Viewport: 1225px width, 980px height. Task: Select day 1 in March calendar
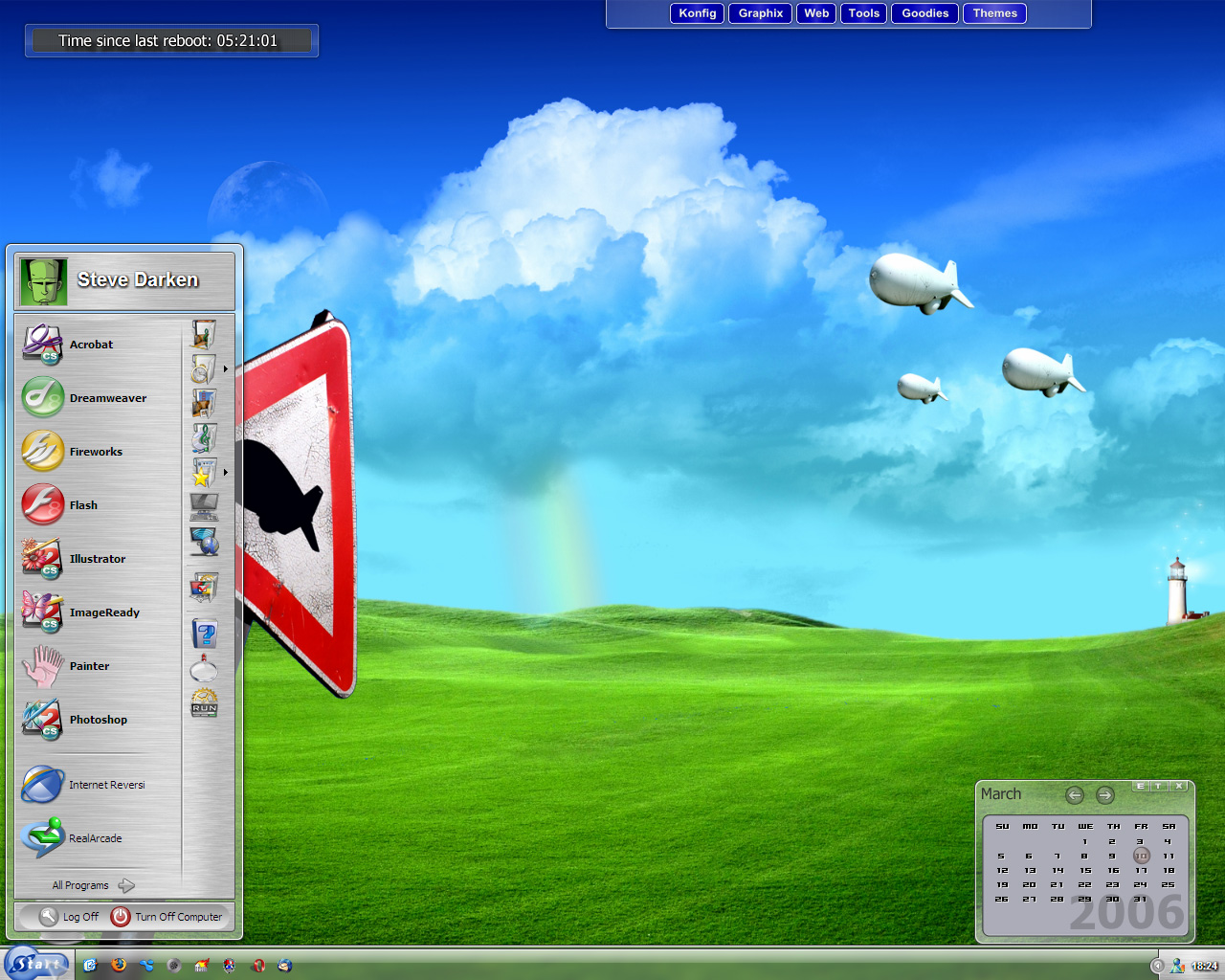tap(1085, 842)
